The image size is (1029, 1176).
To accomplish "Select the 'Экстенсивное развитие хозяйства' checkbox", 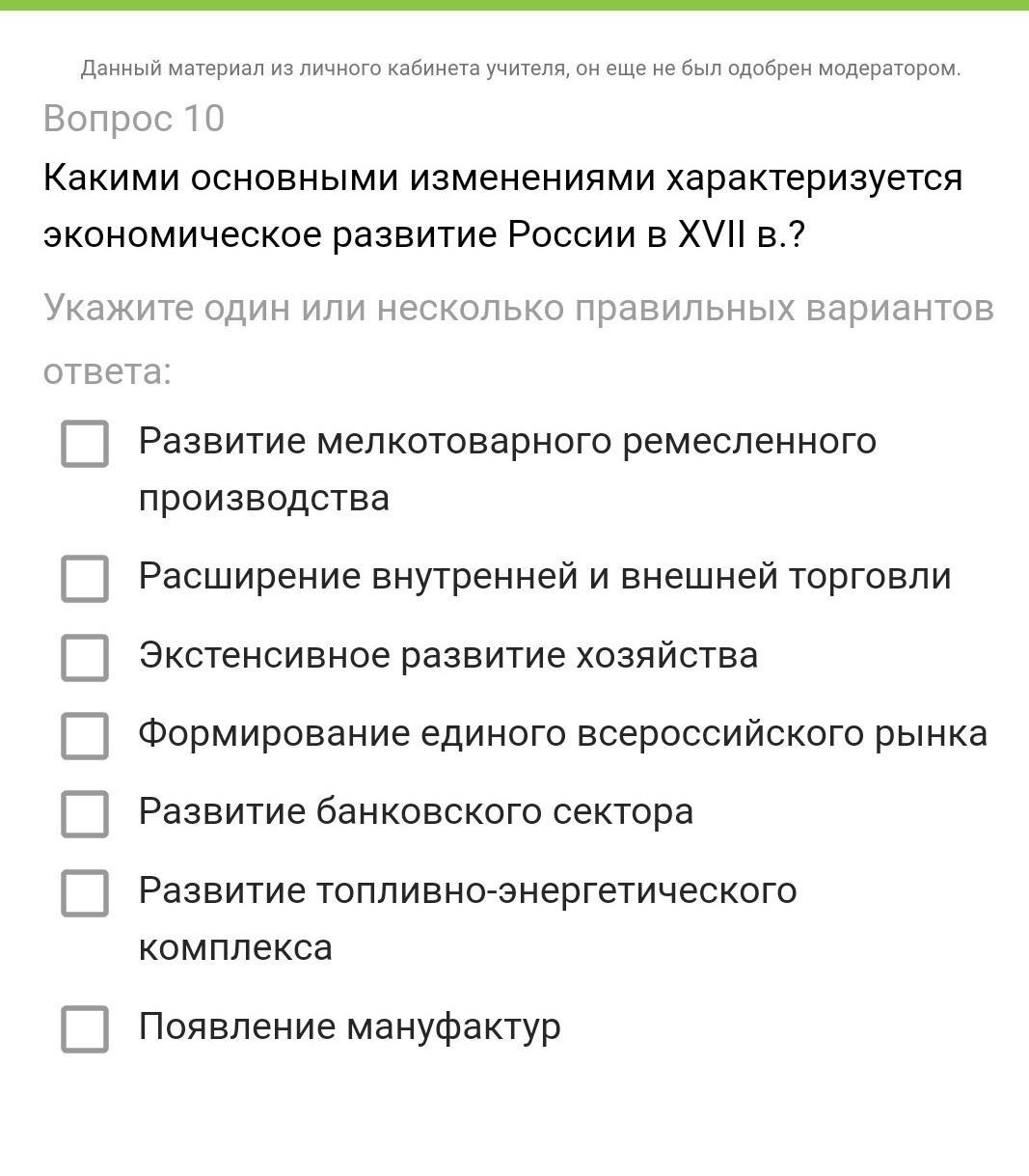I will (x=85, y=657).
